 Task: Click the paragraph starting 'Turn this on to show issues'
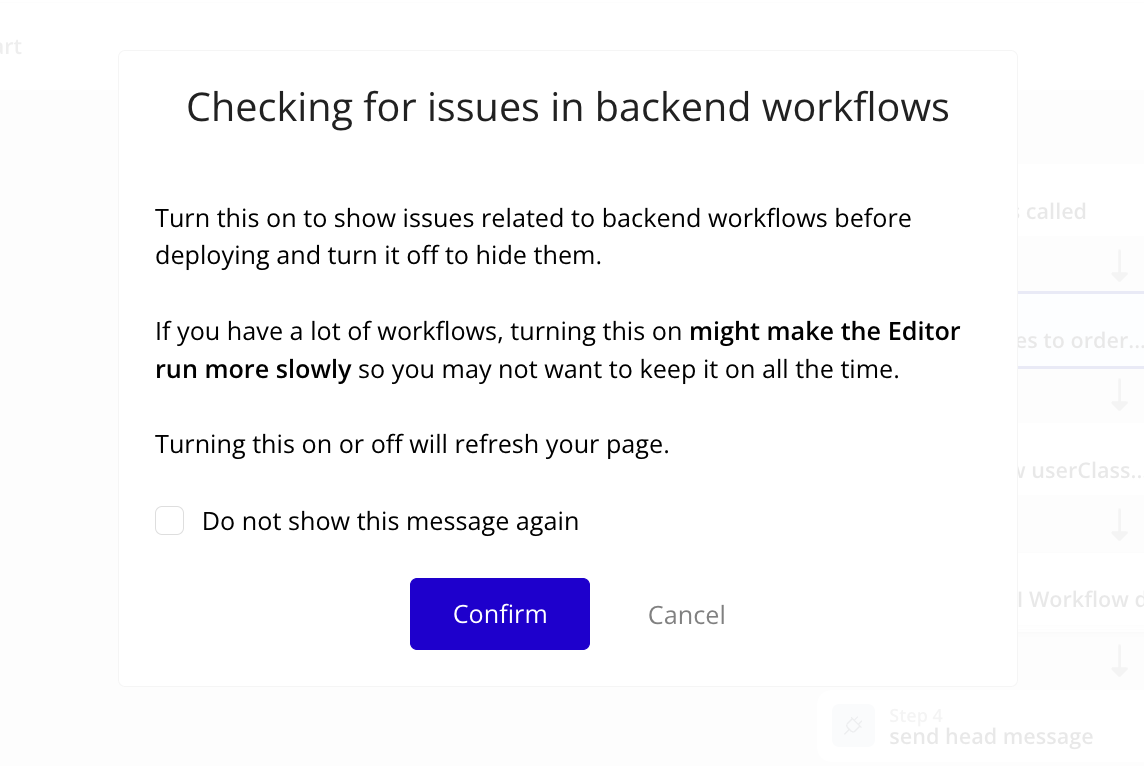[533, 236]
